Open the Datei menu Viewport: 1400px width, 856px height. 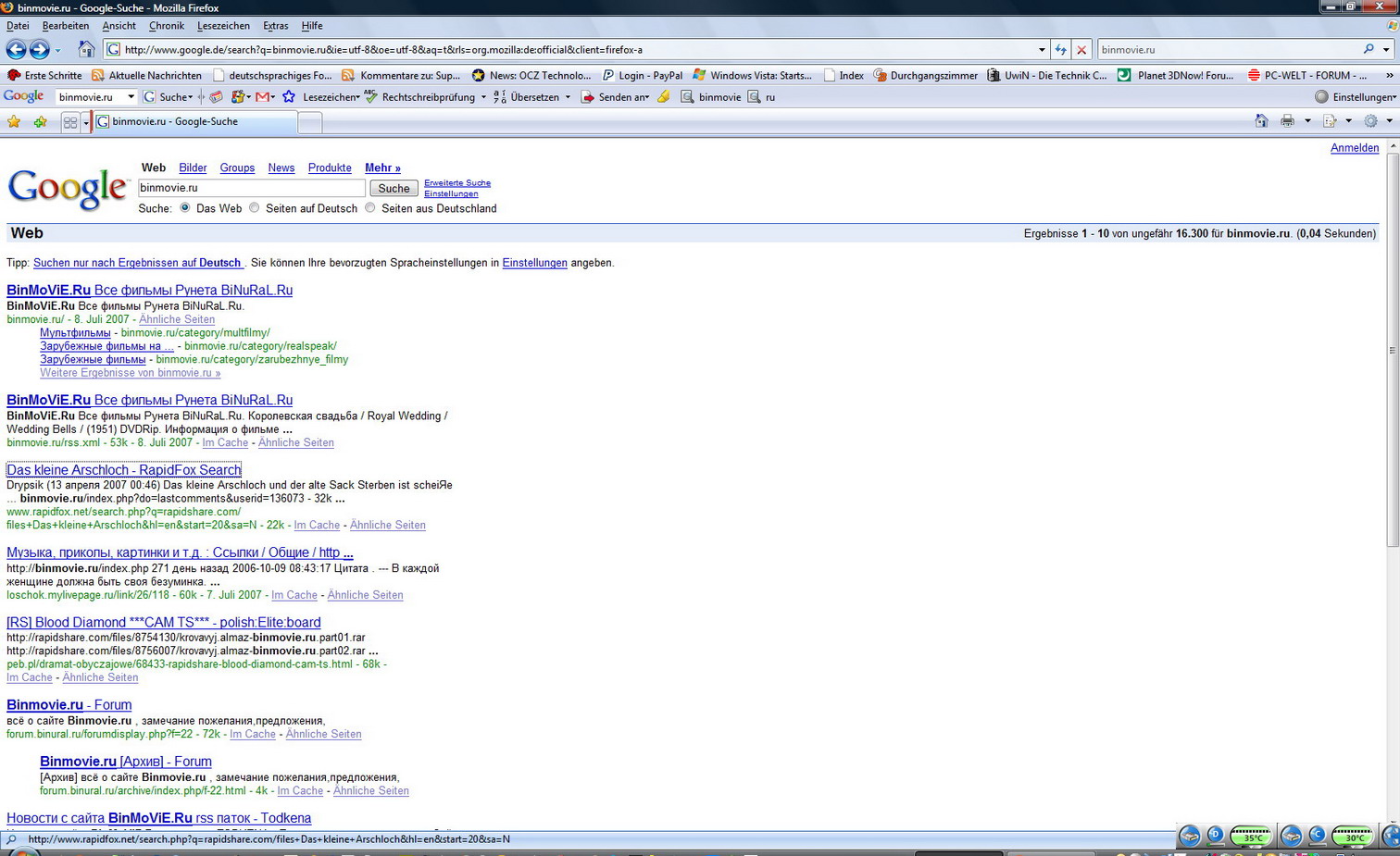18,26
